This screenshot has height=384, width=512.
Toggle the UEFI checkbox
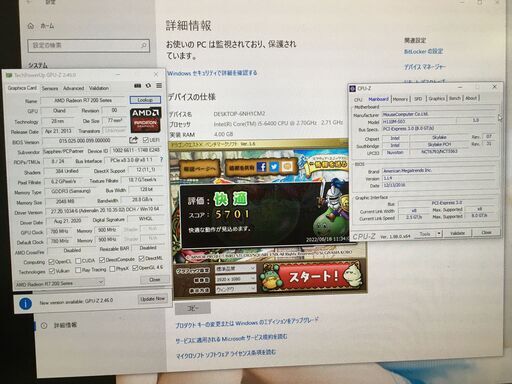pyautogui.click(x=146, y=140)
